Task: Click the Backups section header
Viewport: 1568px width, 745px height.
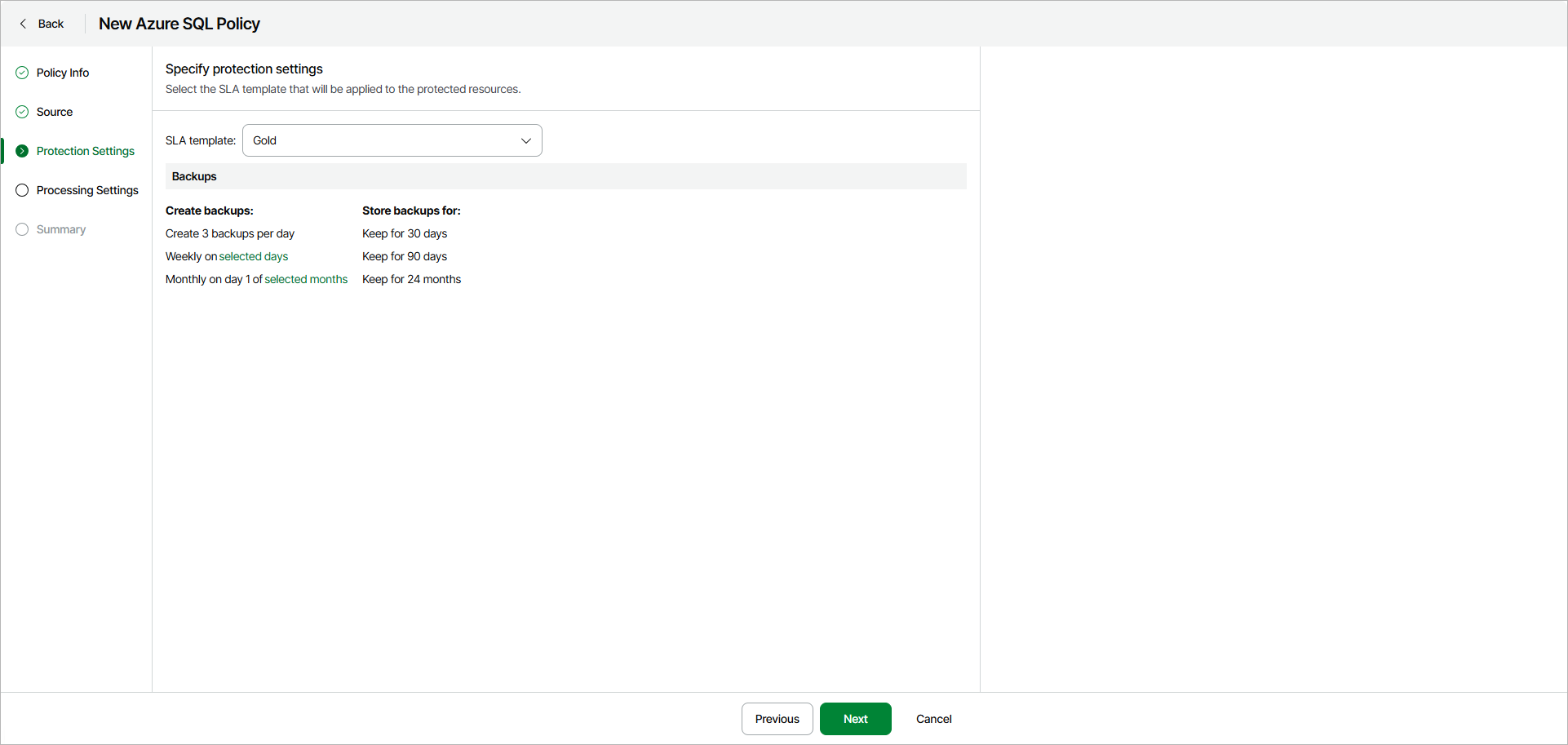Action: click(x=193, y=176)
